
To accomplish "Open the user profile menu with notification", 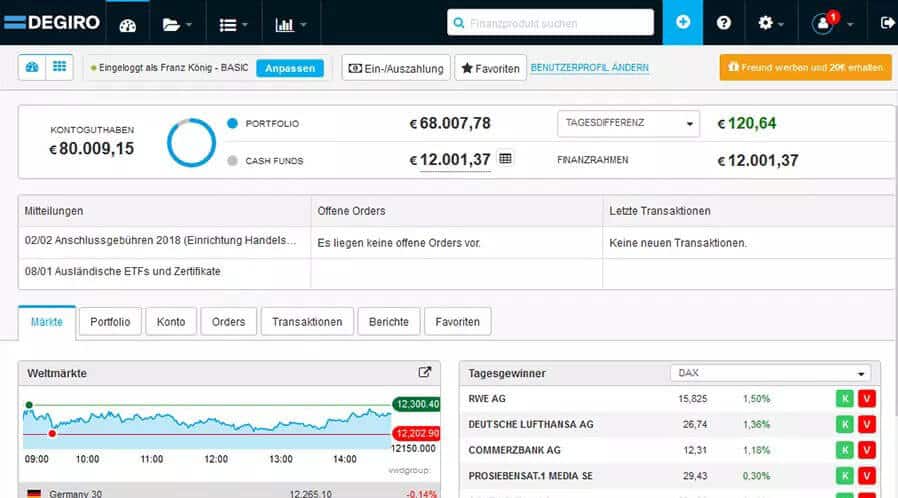I will (x=832, y=23).
